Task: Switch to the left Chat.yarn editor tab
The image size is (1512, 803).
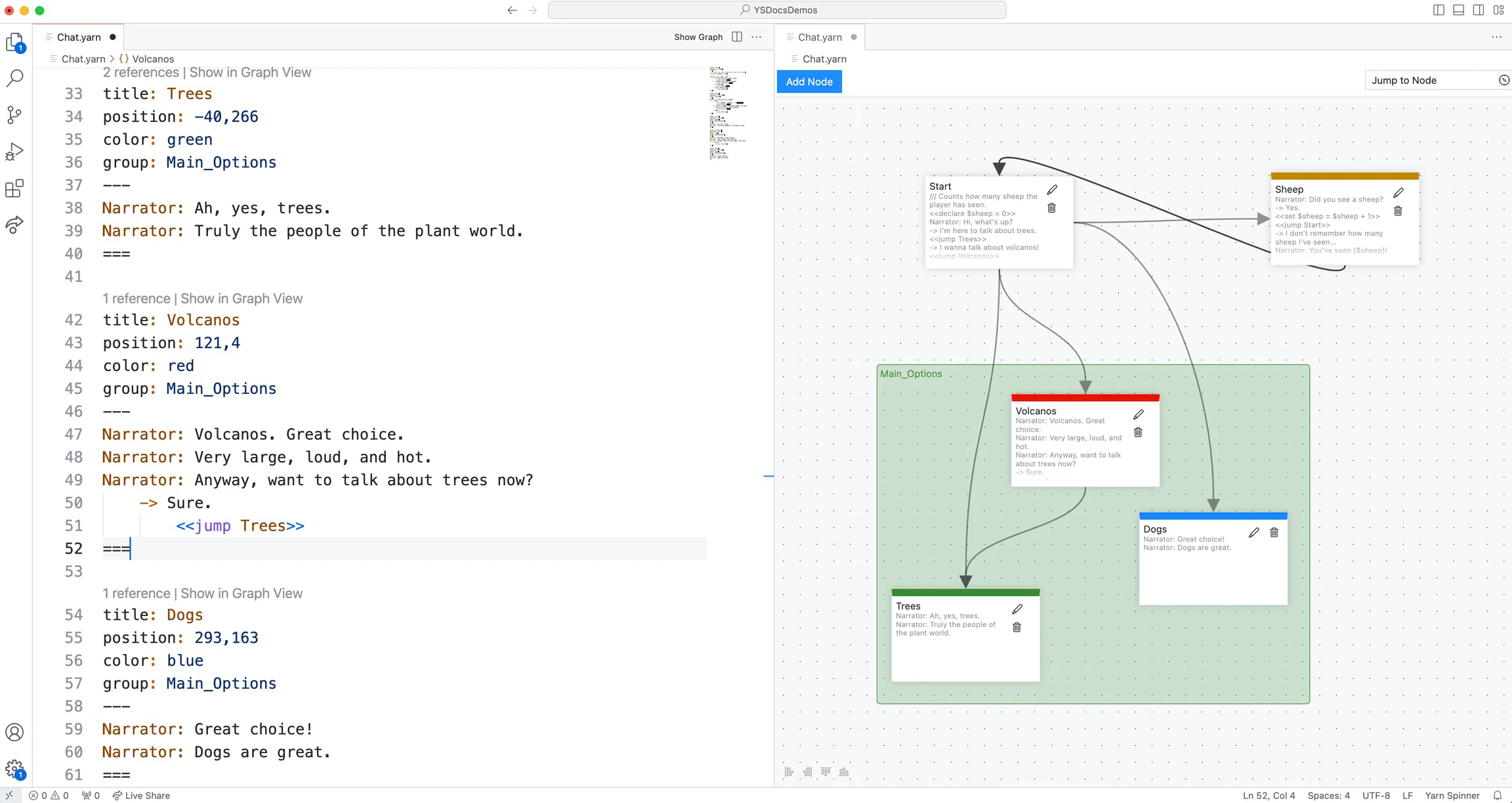Action: tap(79, 37)
